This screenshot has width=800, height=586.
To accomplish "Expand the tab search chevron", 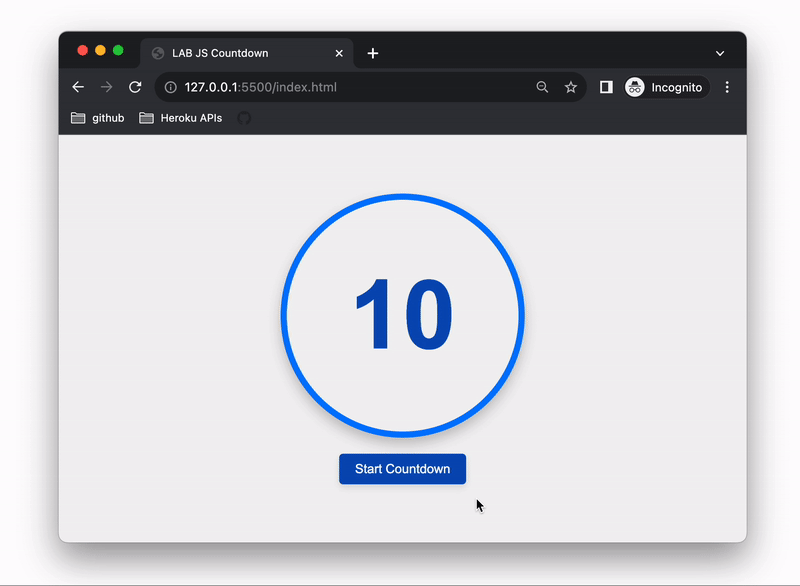I will [720, 53].
